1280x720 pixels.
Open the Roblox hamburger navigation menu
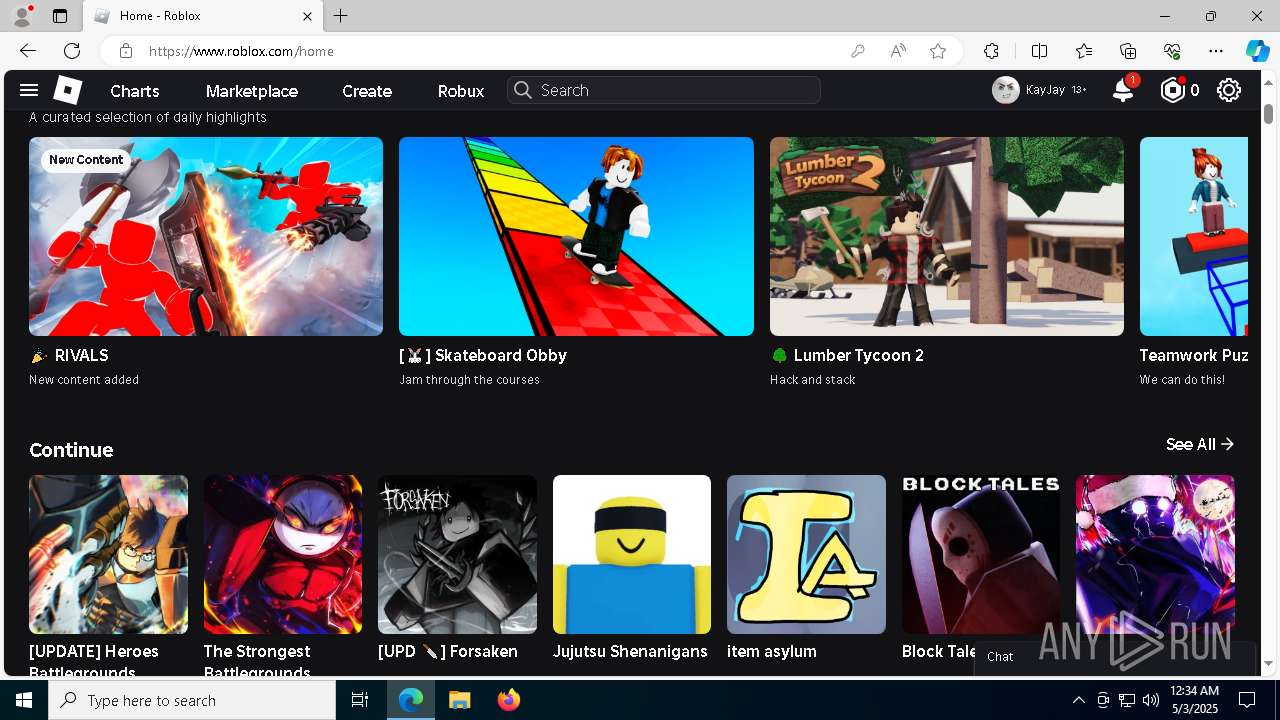point(29,91)
